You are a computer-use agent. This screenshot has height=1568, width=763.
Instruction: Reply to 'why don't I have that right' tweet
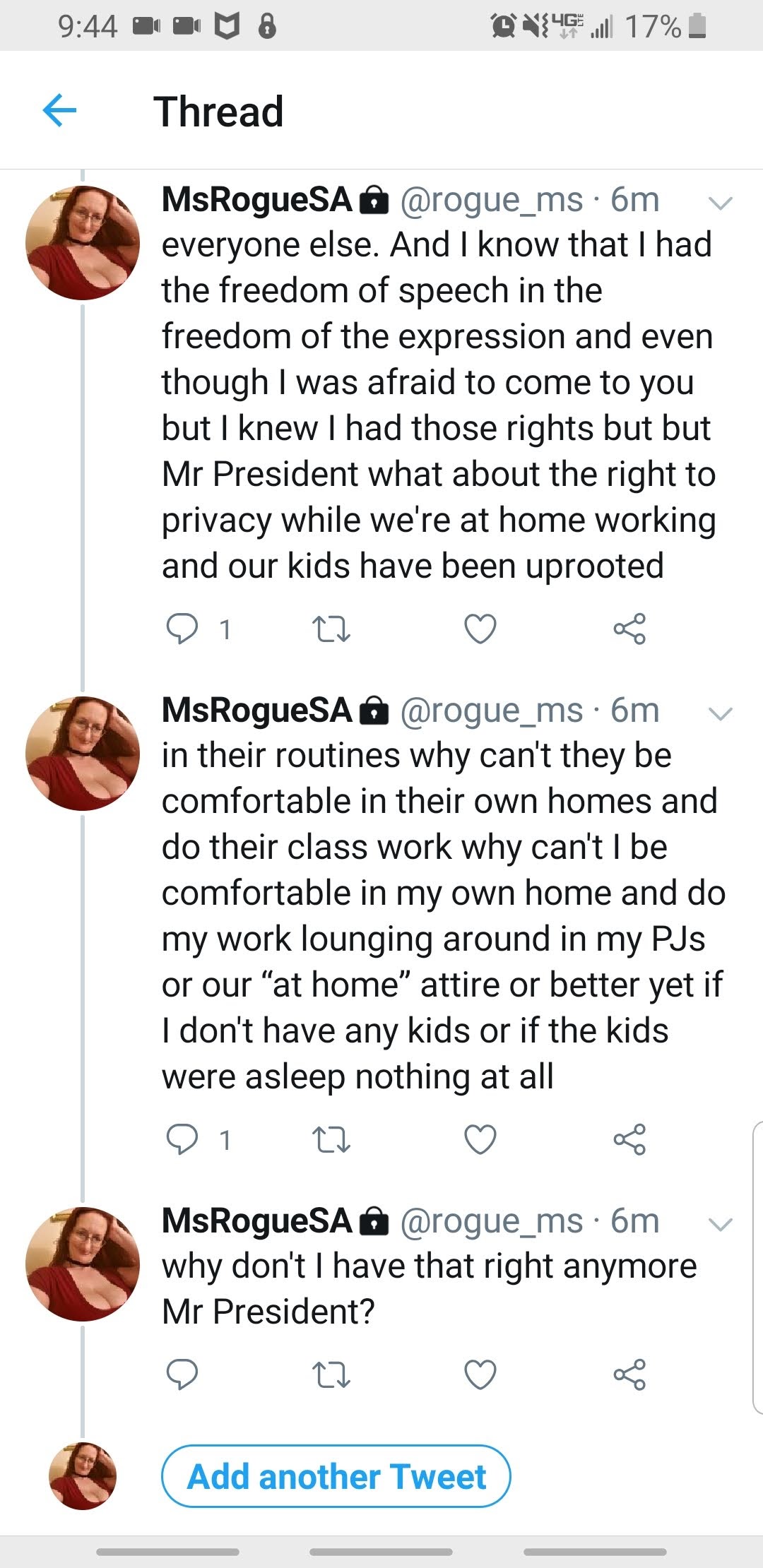pos(182,1374)
